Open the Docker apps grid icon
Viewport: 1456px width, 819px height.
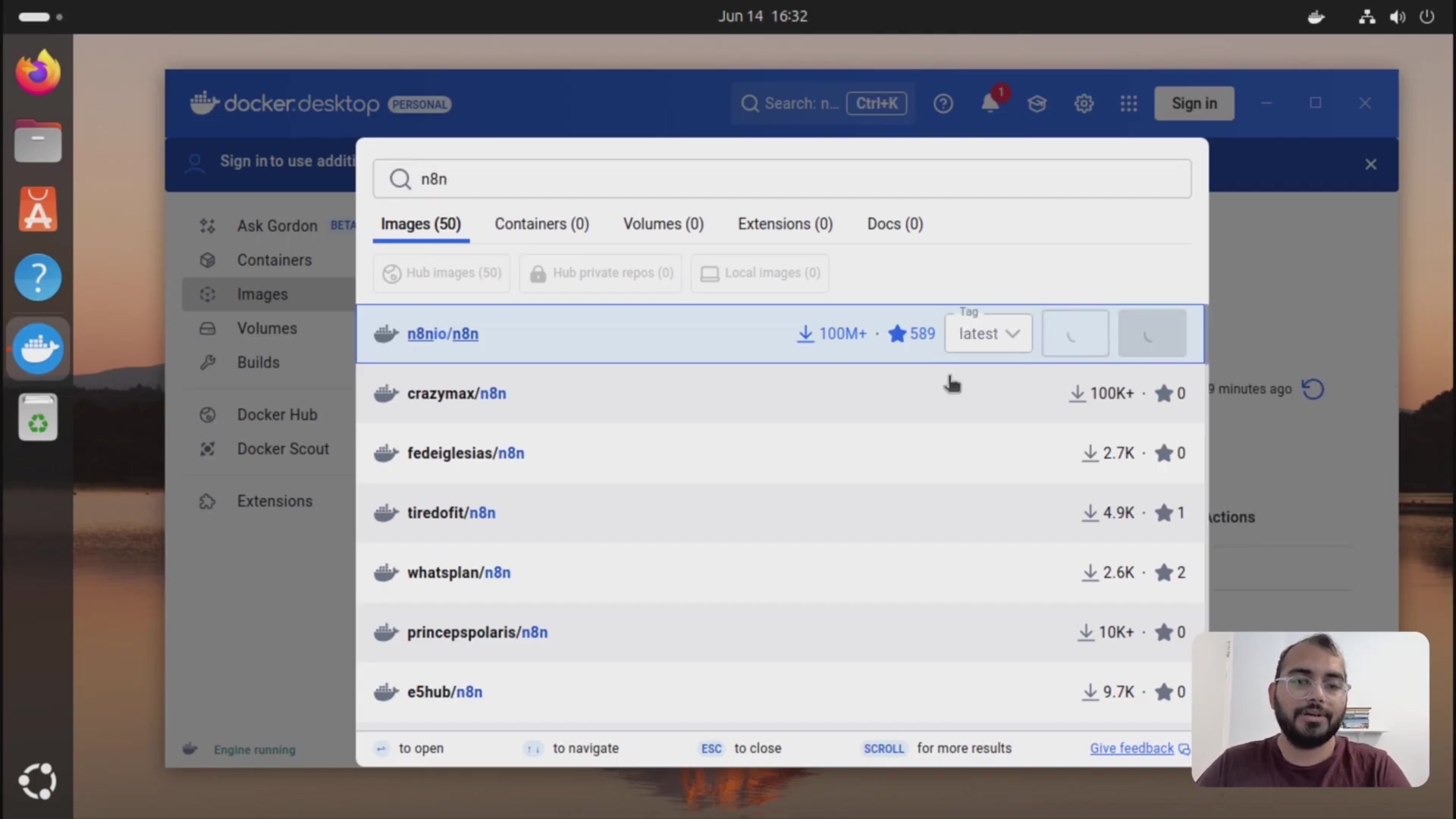1128,104
